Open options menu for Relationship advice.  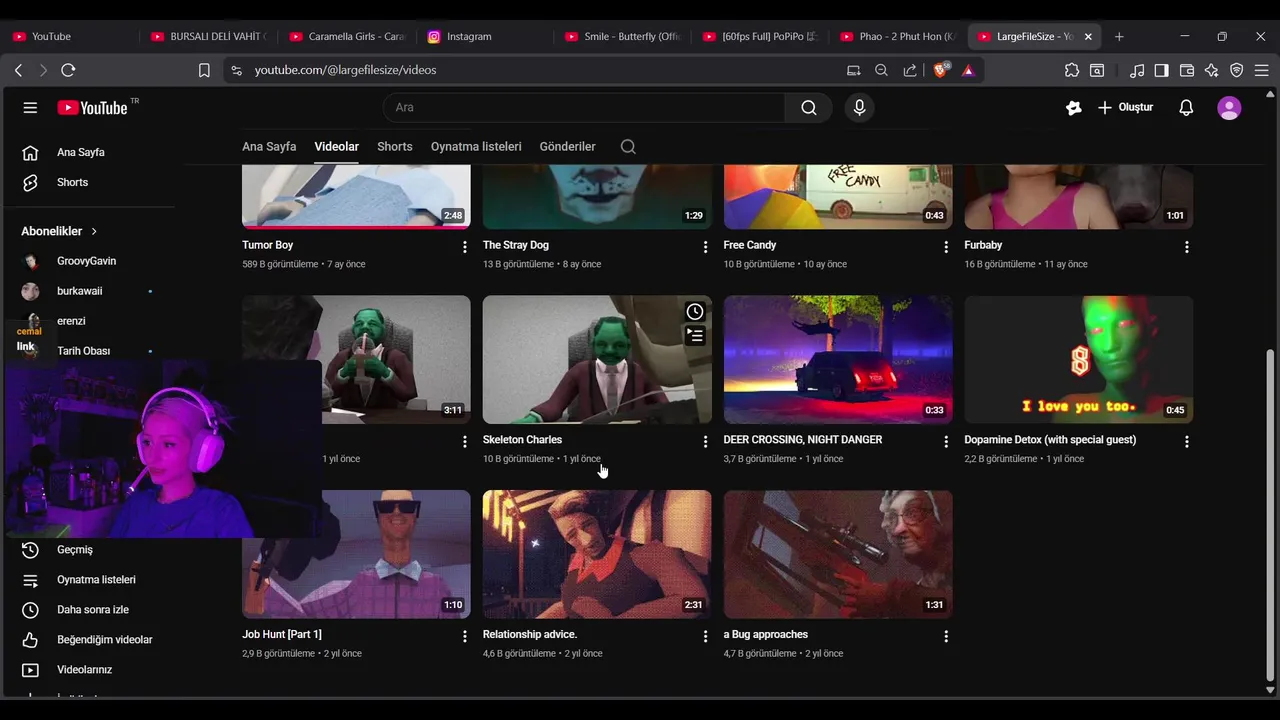[x=705, y=636]
